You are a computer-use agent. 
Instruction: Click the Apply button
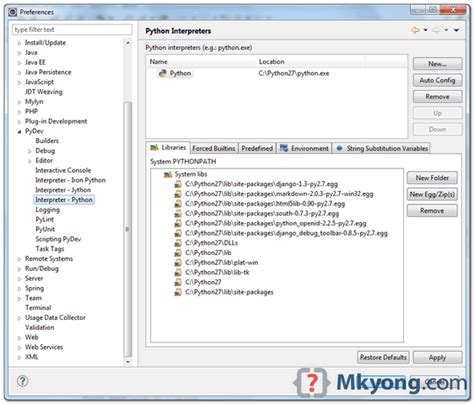click(437, 357)
